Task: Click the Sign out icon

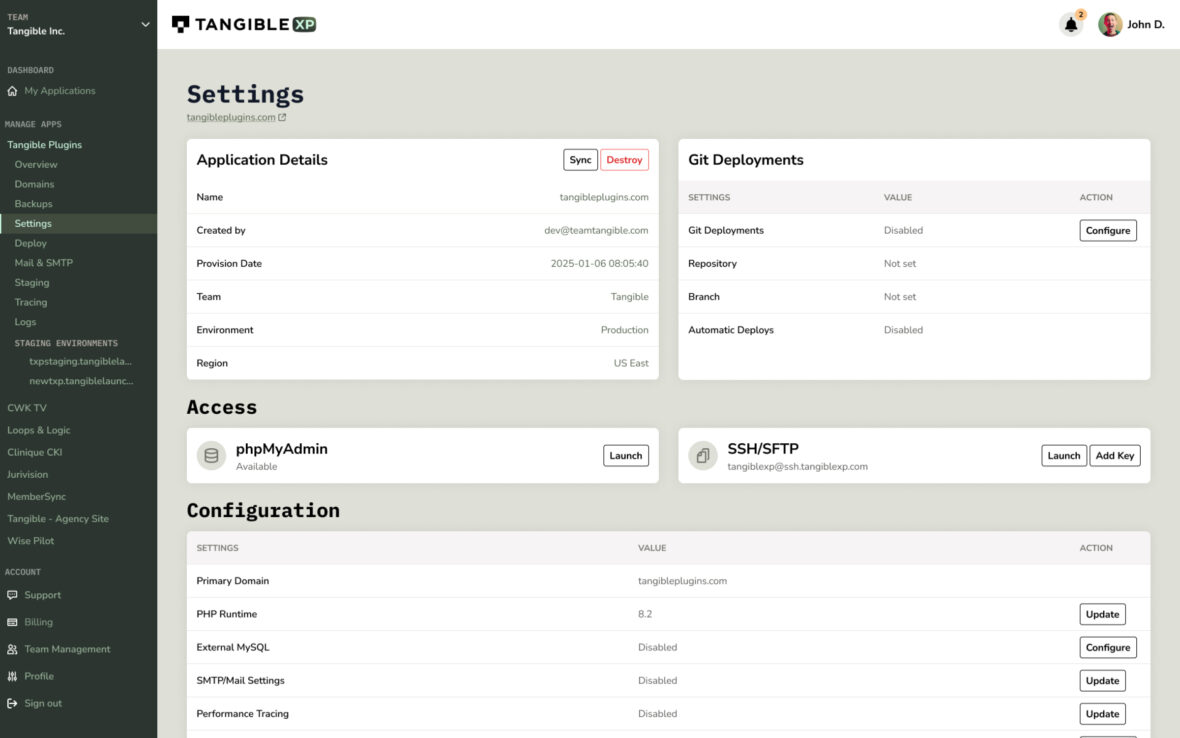Action: [x=11, y=703]
